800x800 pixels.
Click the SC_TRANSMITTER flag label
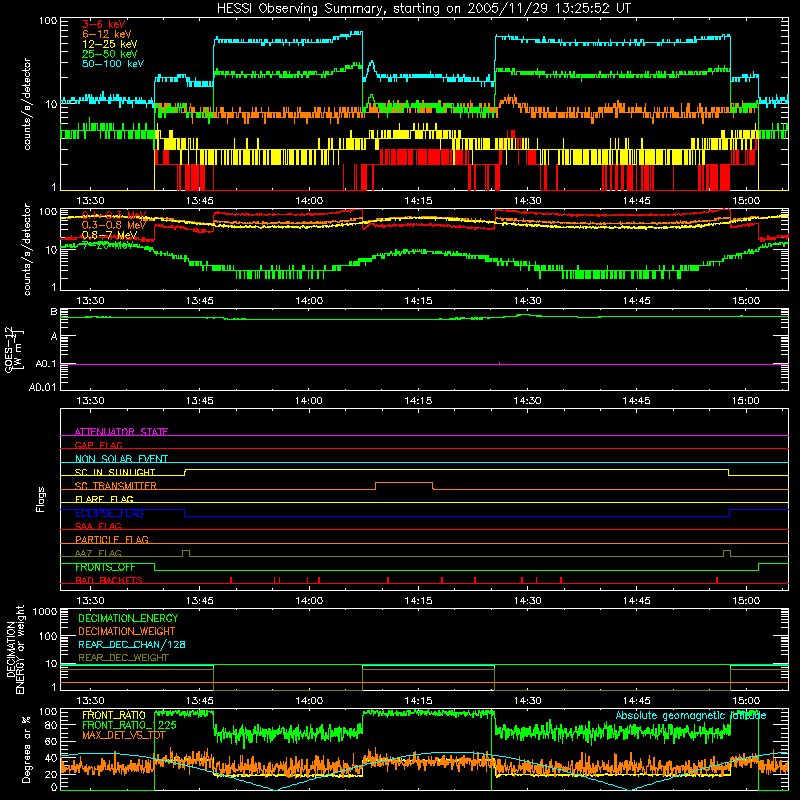point(115,486)
